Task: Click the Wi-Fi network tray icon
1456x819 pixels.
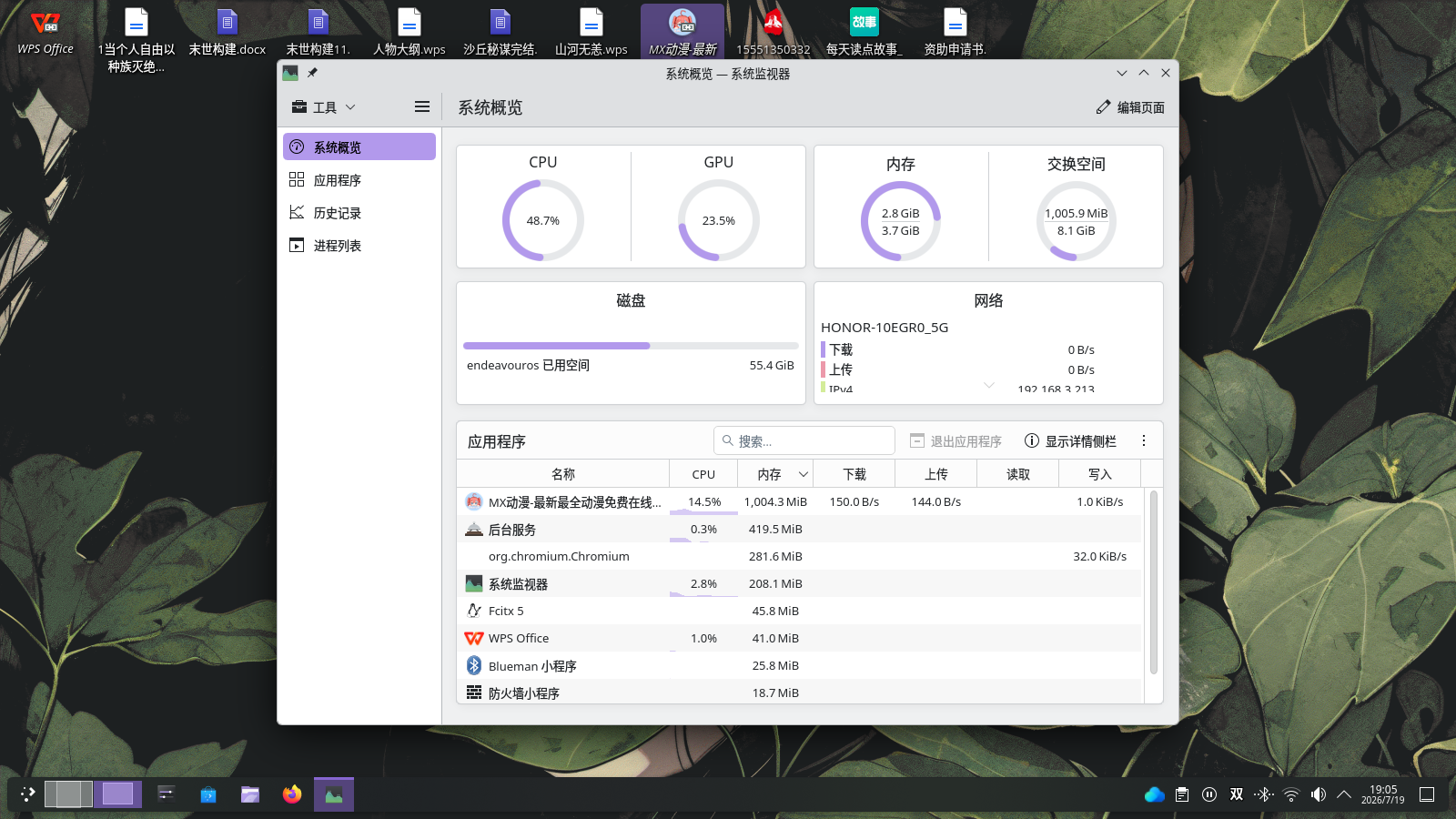Action: (1291, 794)
